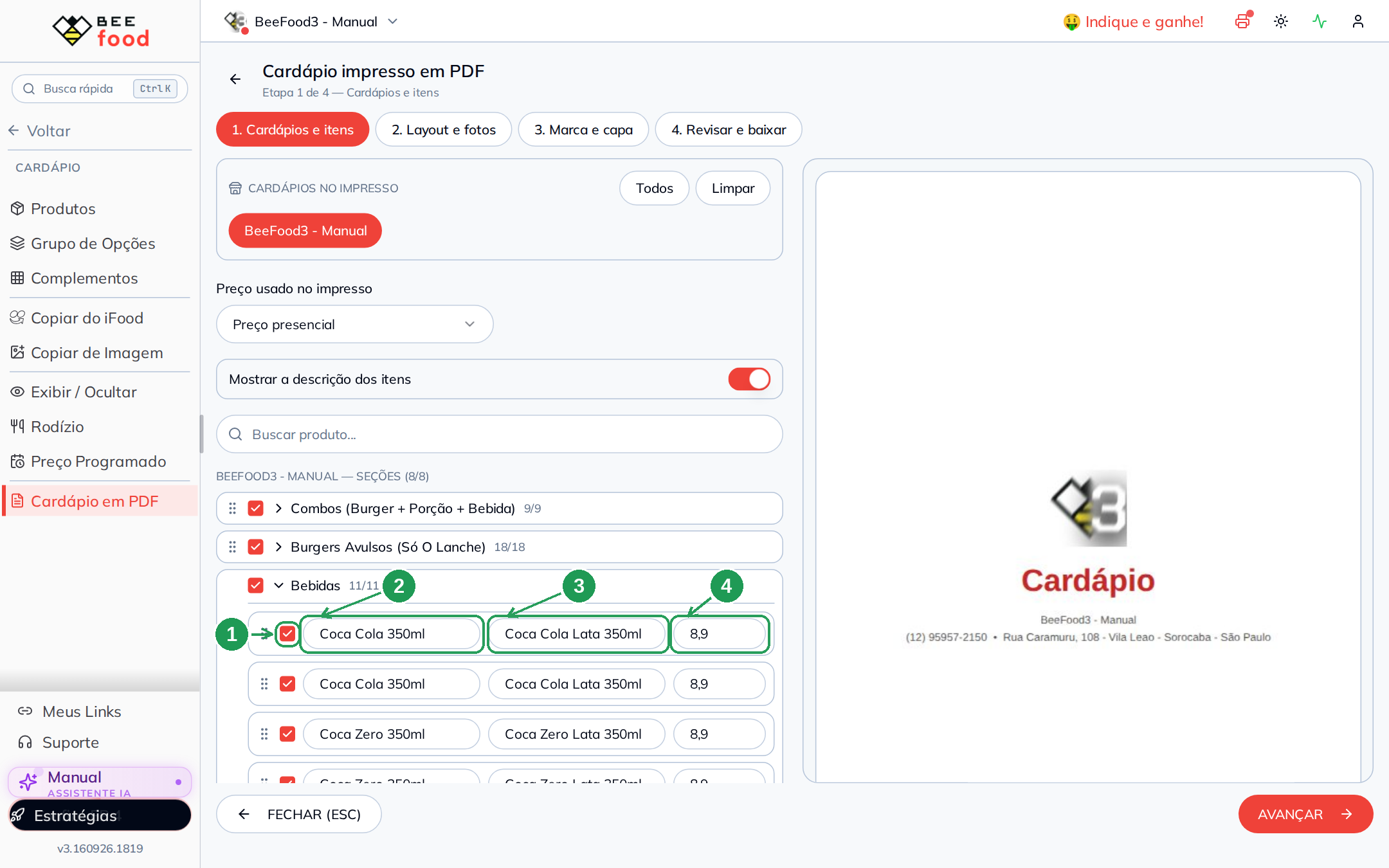
Task: Click the printer icon in the top bar
Action: (x=1242, y=21)
